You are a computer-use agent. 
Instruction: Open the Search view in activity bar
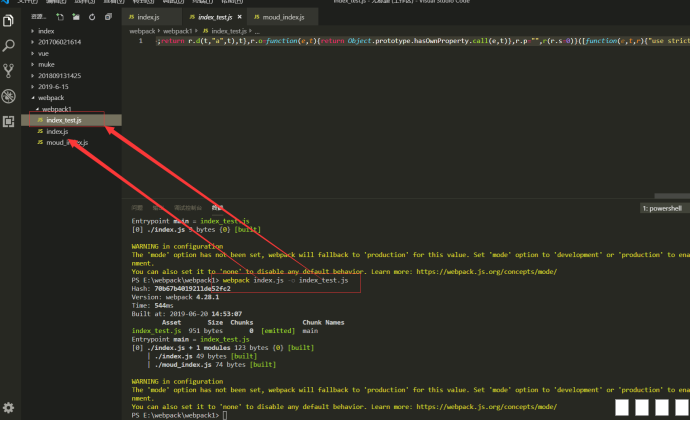[x=9, y=46]
